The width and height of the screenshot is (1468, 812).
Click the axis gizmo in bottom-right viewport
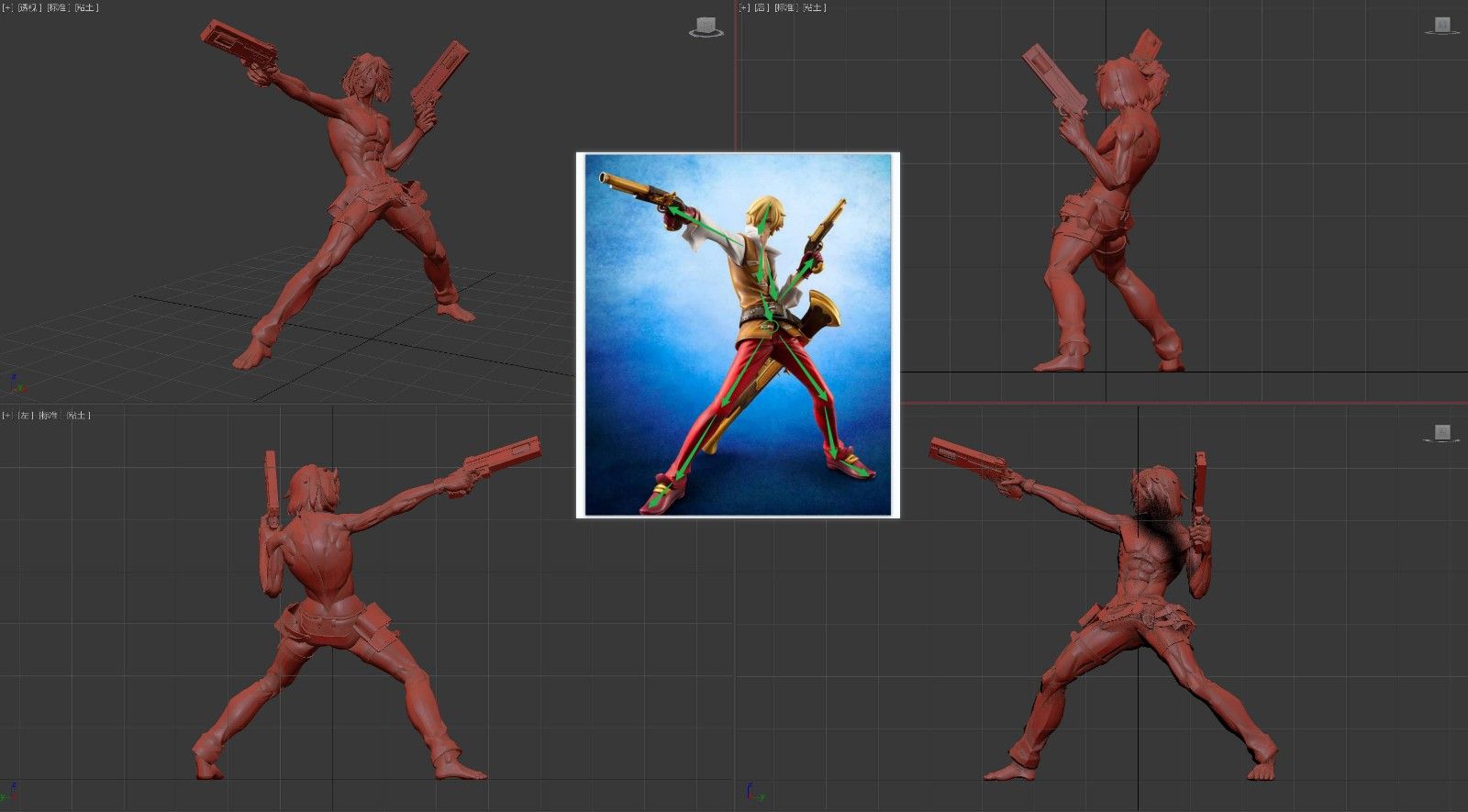coord(754,793)
